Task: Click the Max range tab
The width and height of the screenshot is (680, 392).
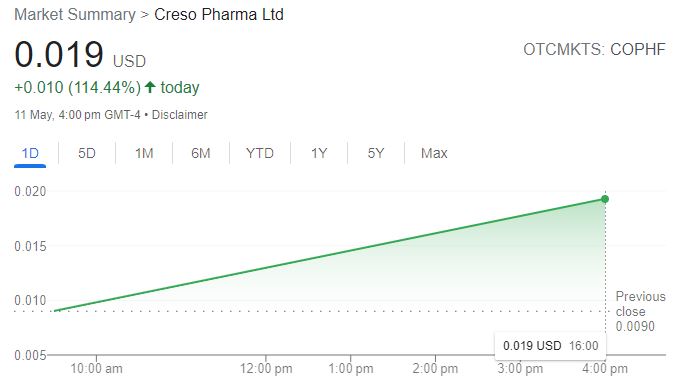Action: [434, 154]
